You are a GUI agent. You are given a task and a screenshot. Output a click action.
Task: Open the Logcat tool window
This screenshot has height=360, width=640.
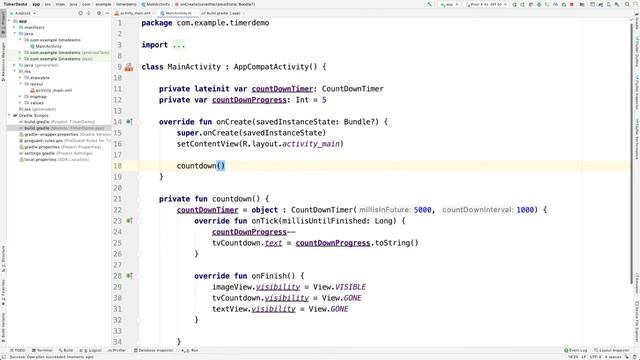[x=91, y=350]
